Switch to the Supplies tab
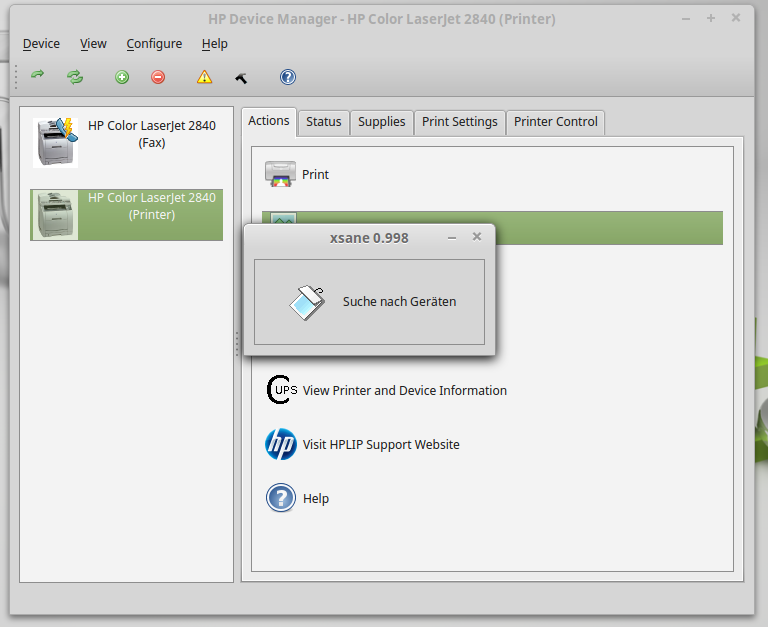Viewport: 768px width, 627px height. [382, 121]
